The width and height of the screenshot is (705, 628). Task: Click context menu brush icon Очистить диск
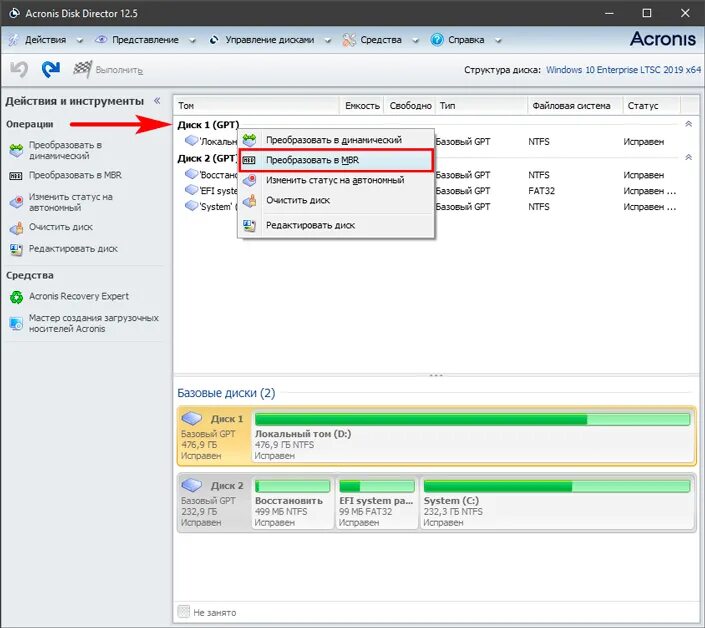tap(250, 201)
